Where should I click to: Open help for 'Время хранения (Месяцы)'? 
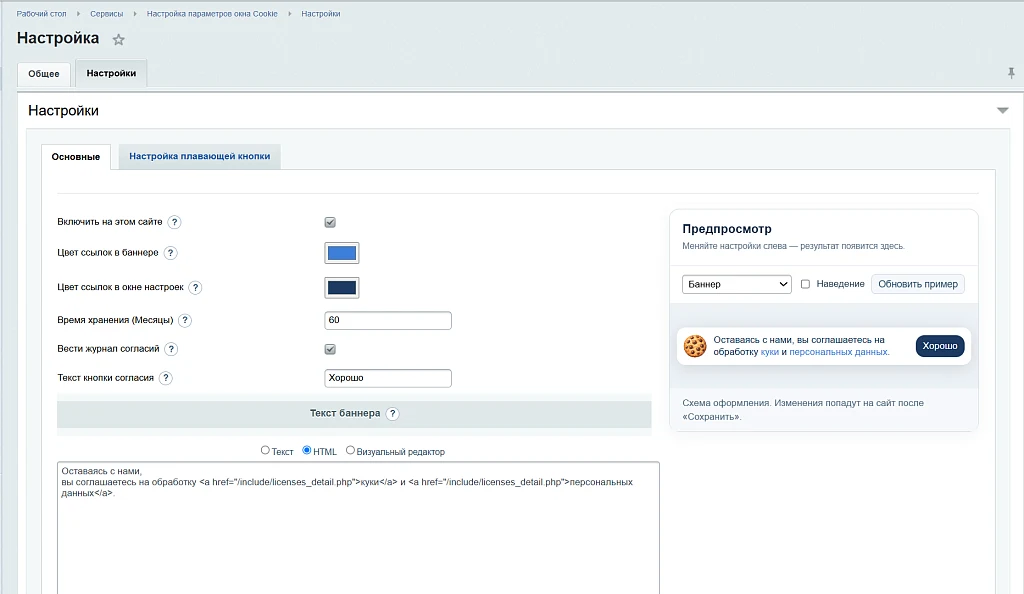pyautogui.click(x=185, y=320)
